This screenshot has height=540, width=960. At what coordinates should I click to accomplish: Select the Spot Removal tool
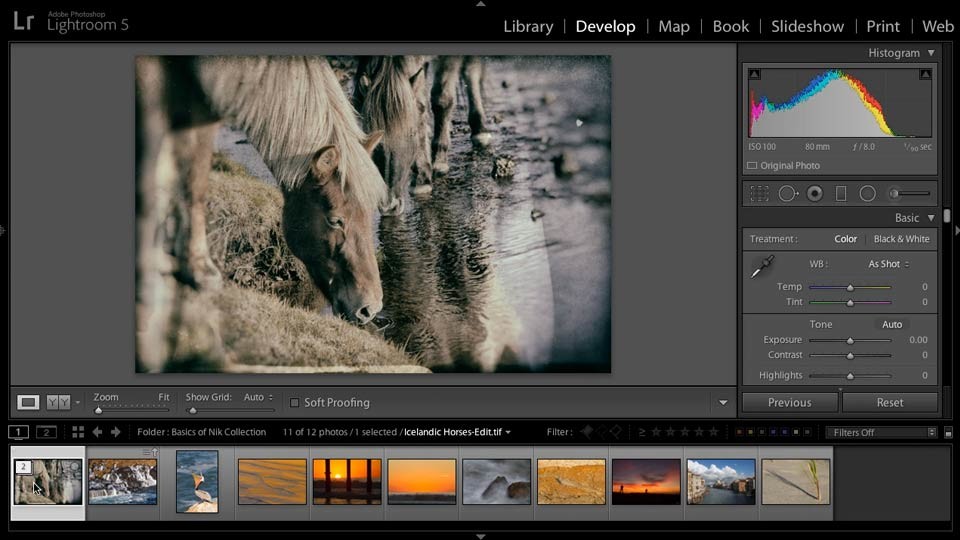point(788,193)
